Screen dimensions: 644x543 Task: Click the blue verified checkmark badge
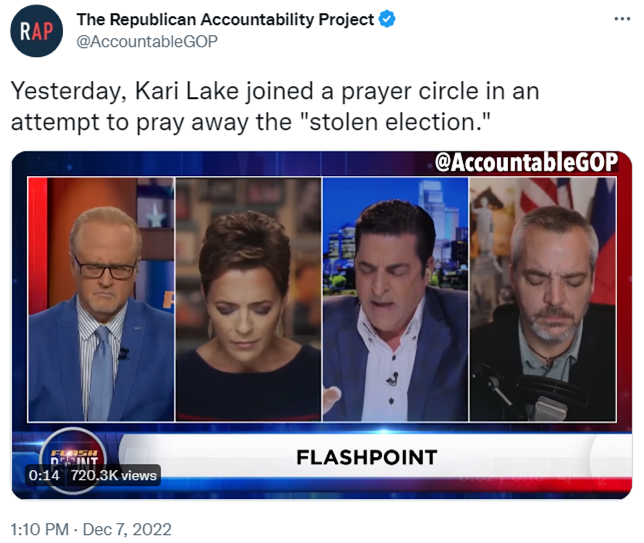pos(387,19)
